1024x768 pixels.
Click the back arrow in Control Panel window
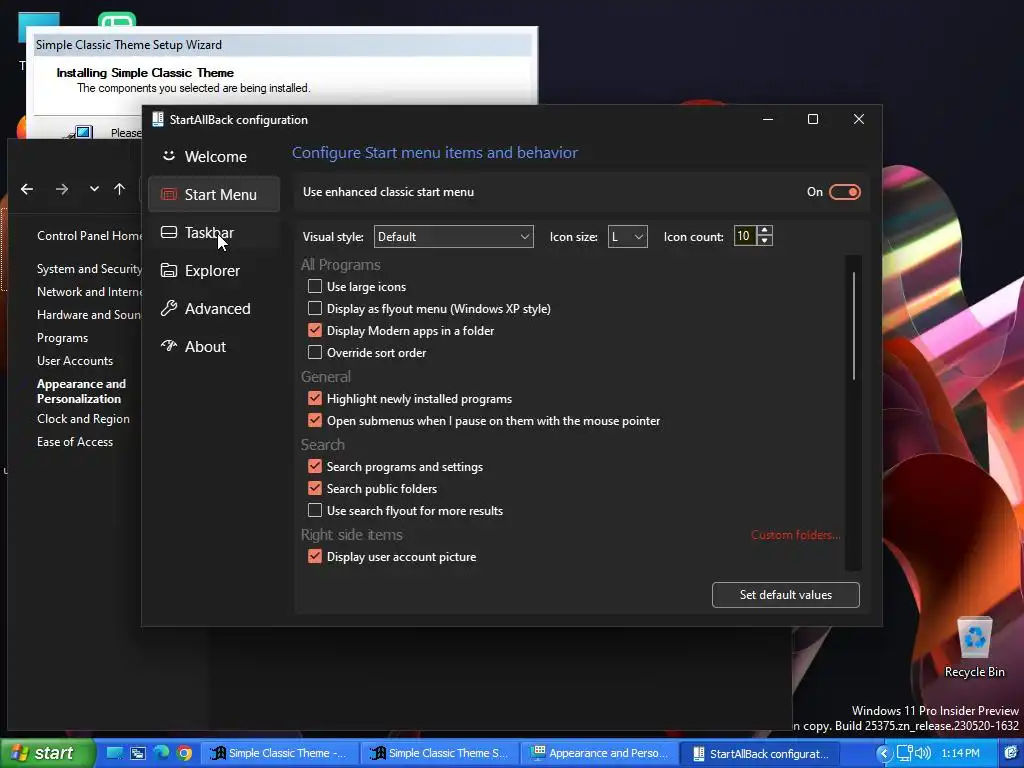[27, 189]
